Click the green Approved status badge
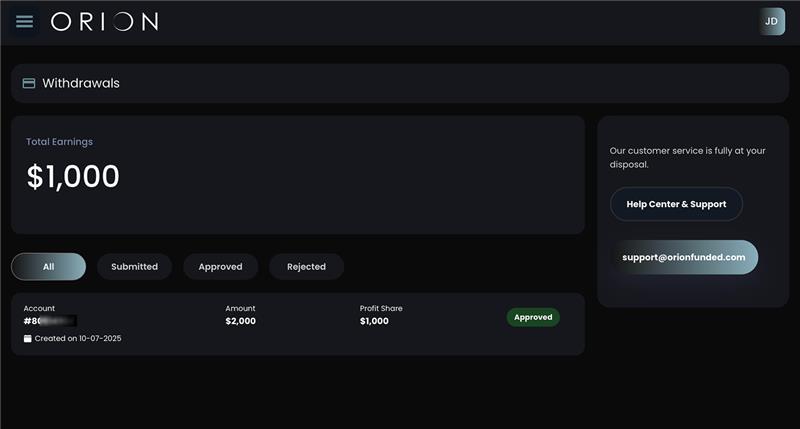This screenshot has width=800, height=429. click(x=533, y=317)
